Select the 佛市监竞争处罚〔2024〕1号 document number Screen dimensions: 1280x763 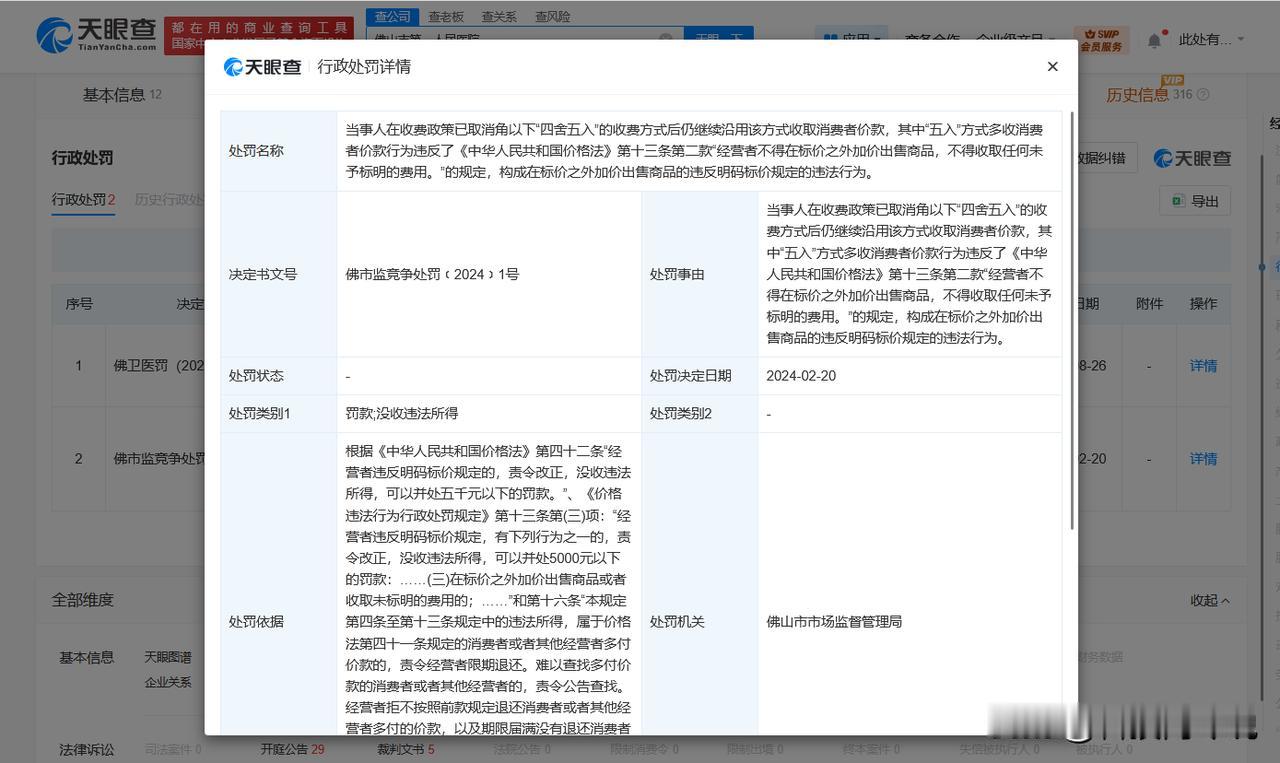click(x=432, y=274)
